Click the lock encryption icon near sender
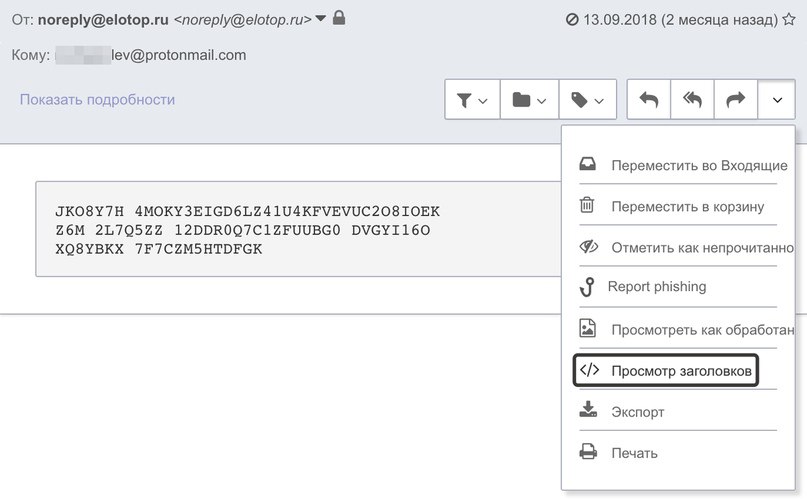The height and width of the screenshot is (499, 807). (x=339, y=18)
